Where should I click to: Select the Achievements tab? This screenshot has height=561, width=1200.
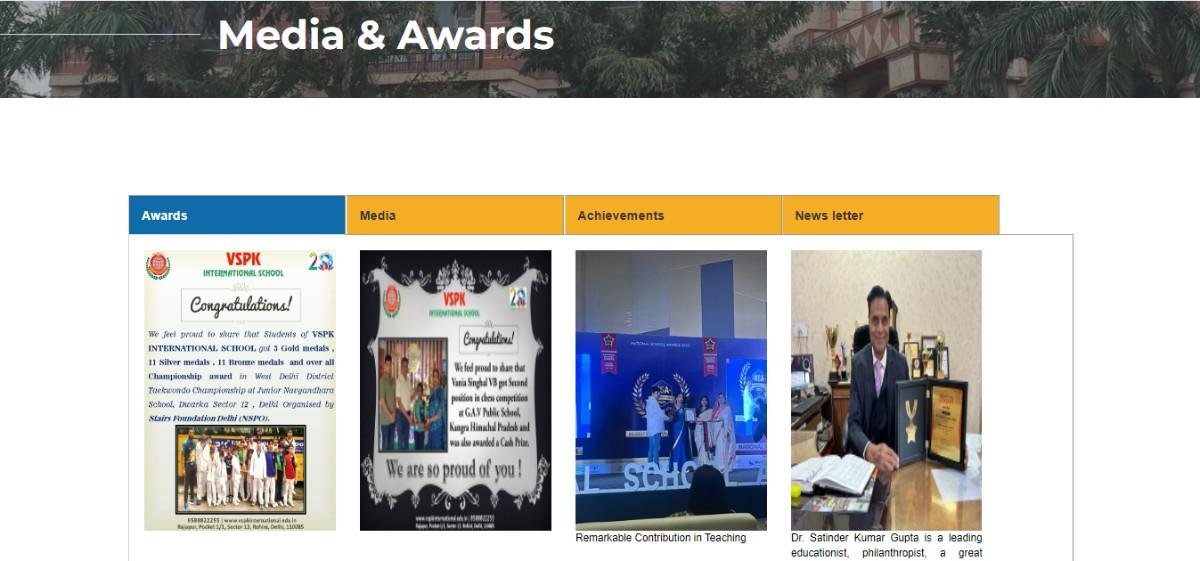coord(673,215)
